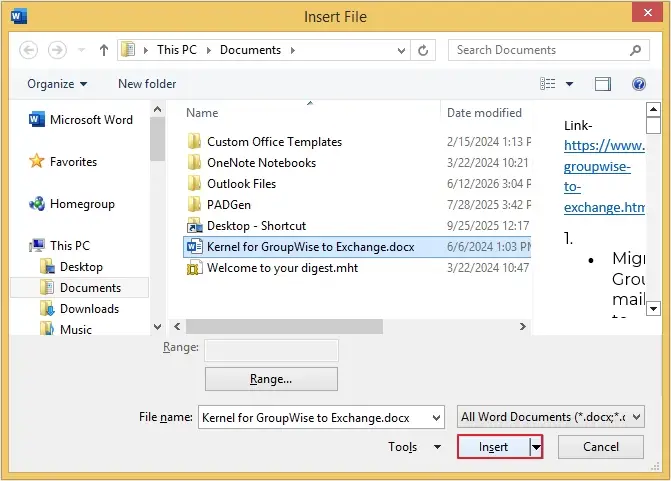This screenshot has width=671, height=481.
Task: Select Music in navigation pane
Action: tap(66, 330)
